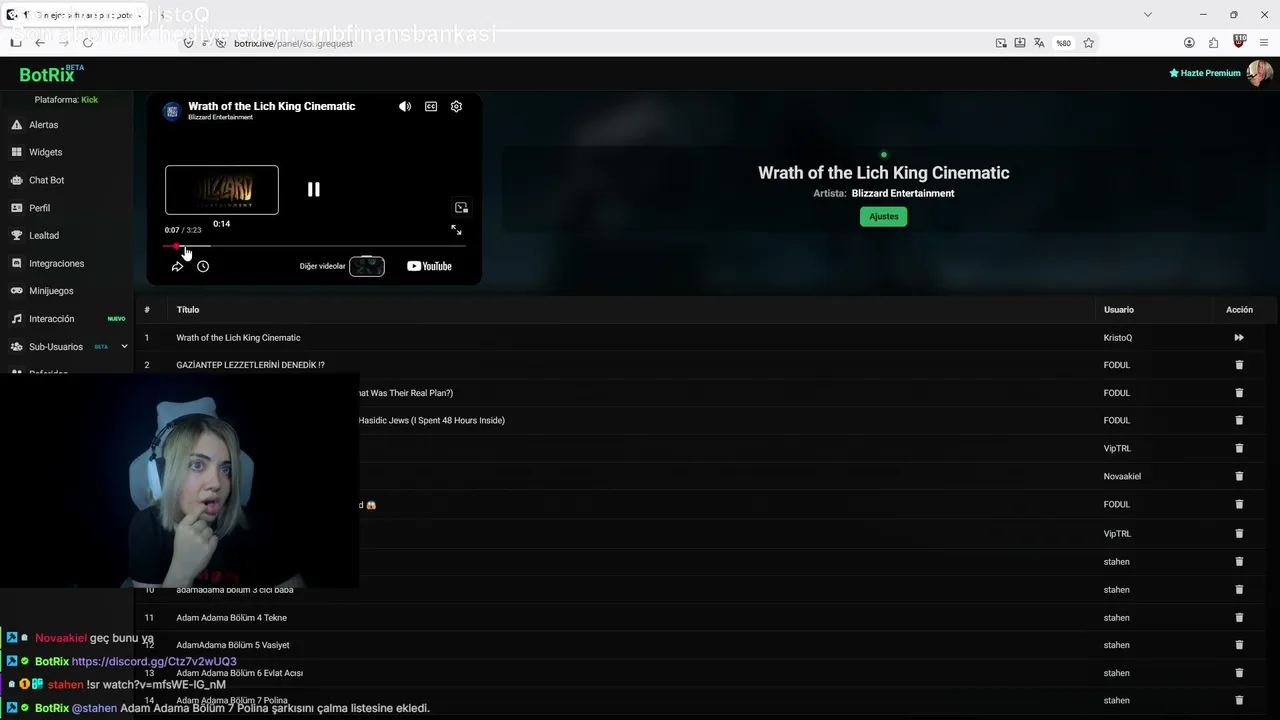Open Integraciones in the sidebar

[x=56, y=263]
